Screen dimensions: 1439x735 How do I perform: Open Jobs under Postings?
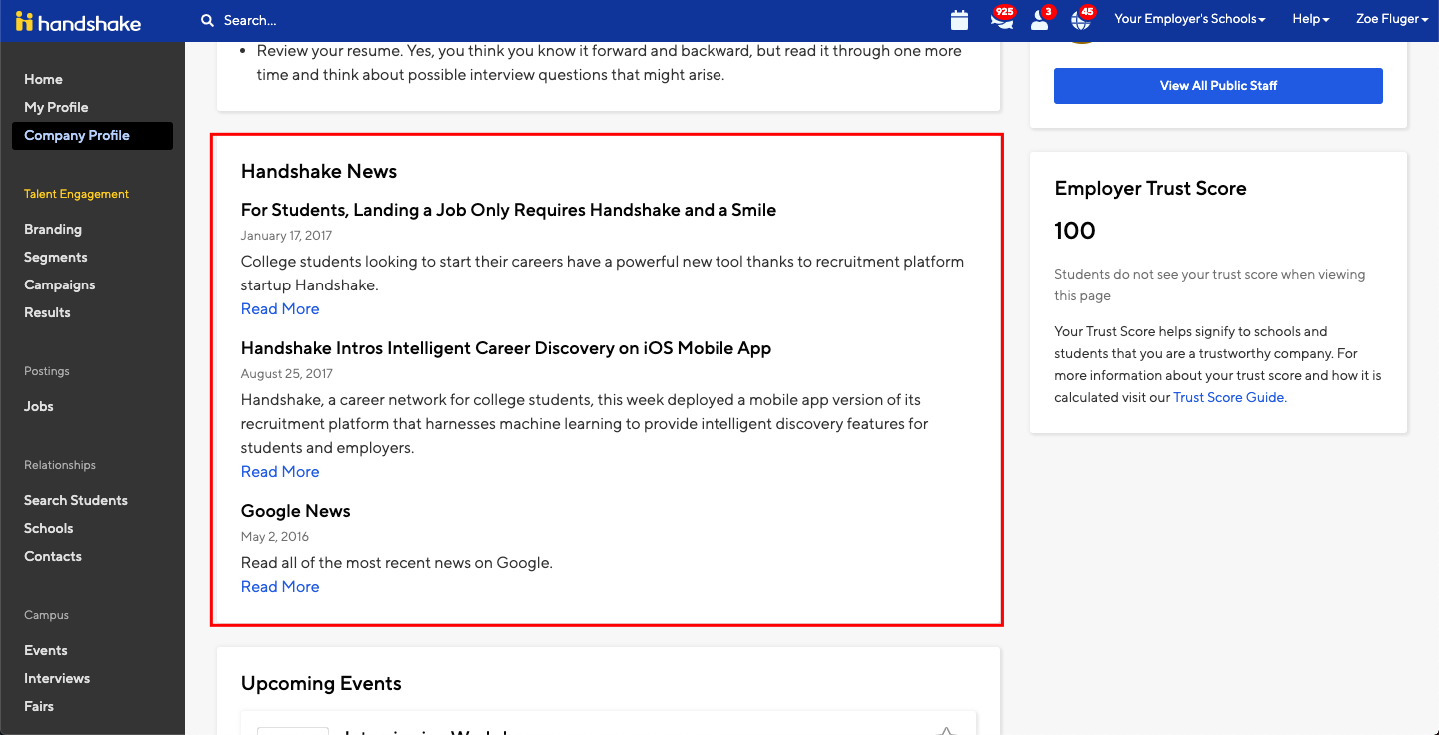39,406
